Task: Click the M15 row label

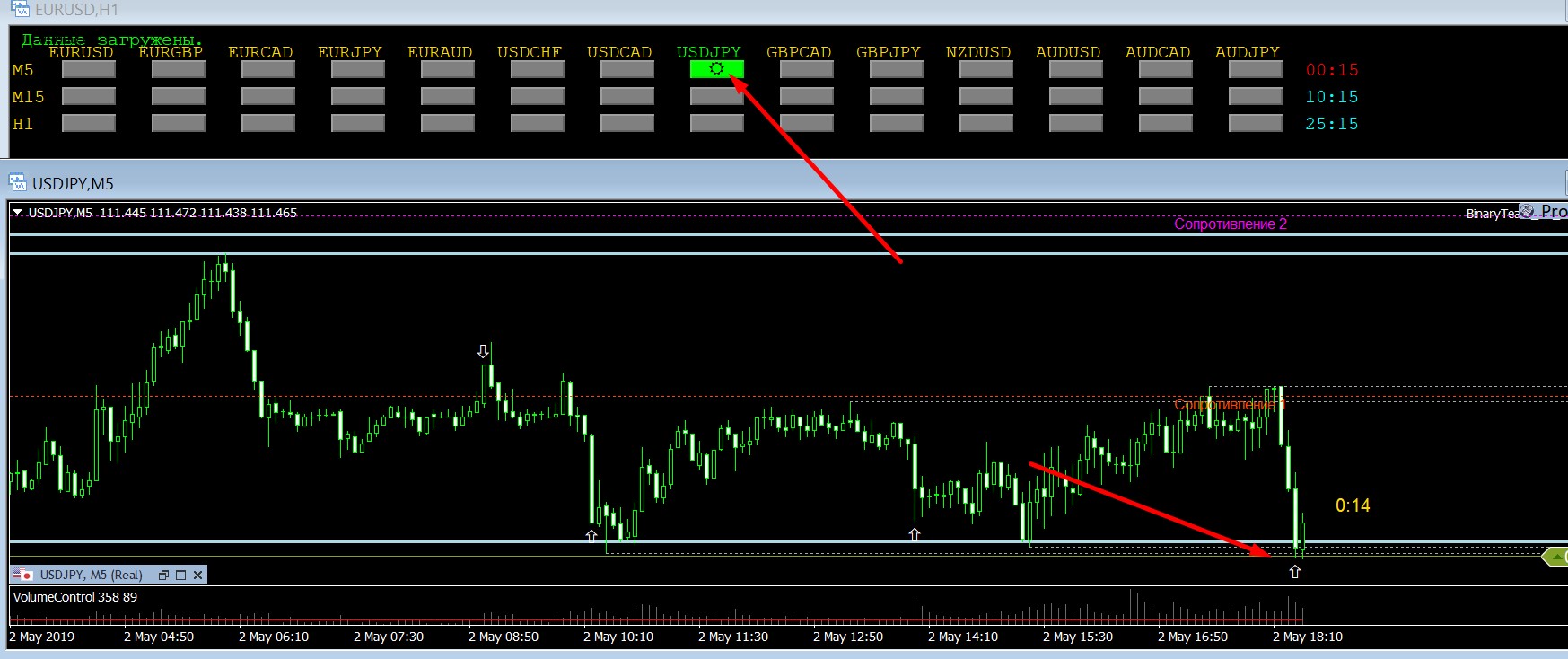Action: click(x=29, y=97)
